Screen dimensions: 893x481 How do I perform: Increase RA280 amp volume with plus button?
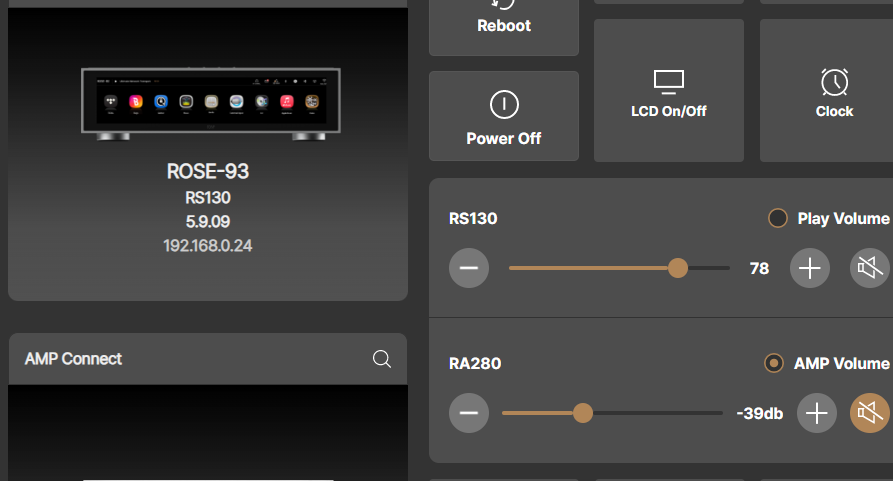coord(816,413)
